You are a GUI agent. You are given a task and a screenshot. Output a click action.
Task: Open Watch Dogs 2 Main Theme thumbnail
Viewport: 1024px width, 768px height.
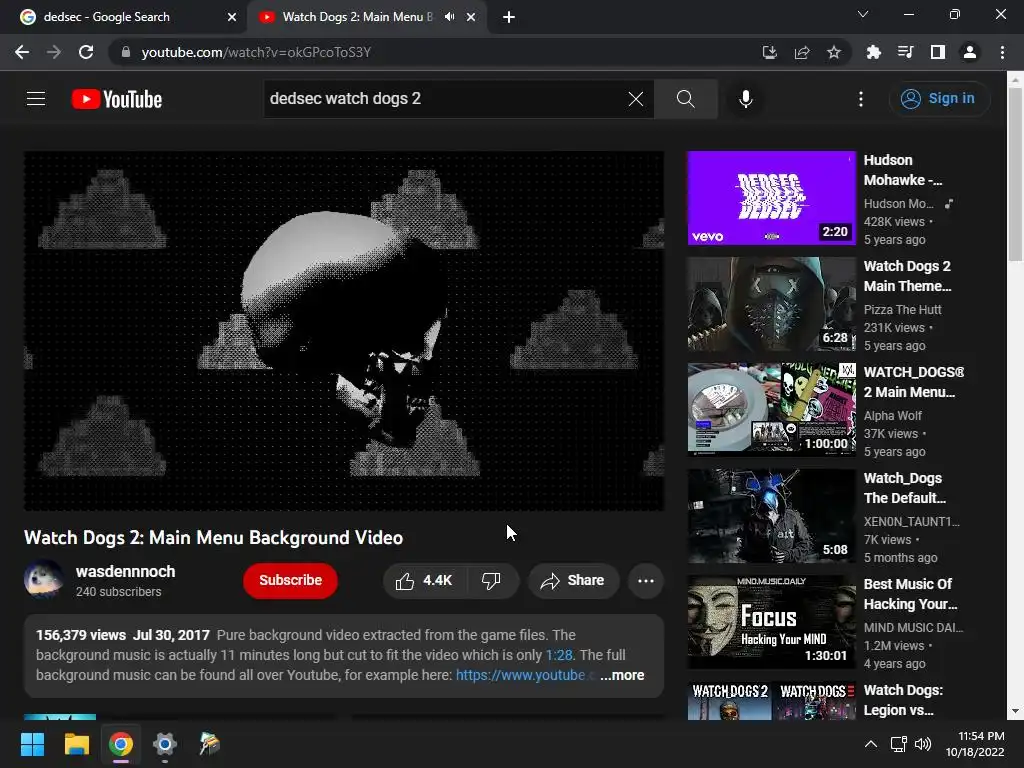point(771,304)
